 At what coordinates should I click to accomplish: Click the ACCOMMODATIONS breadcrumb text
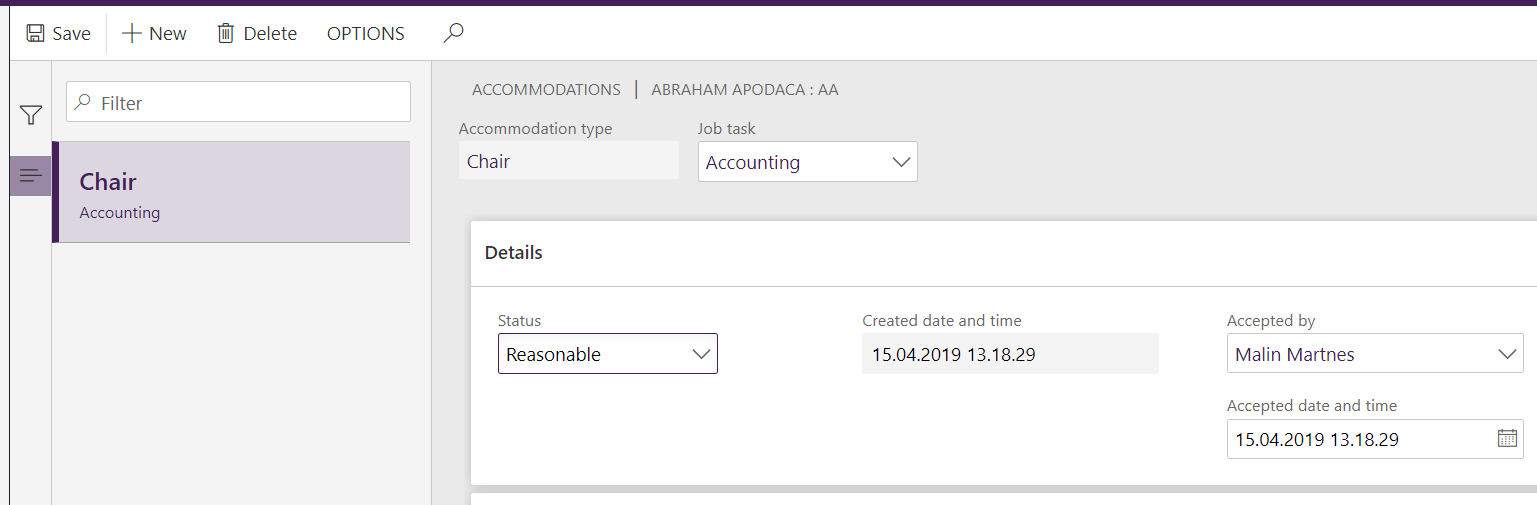[546, 90]
